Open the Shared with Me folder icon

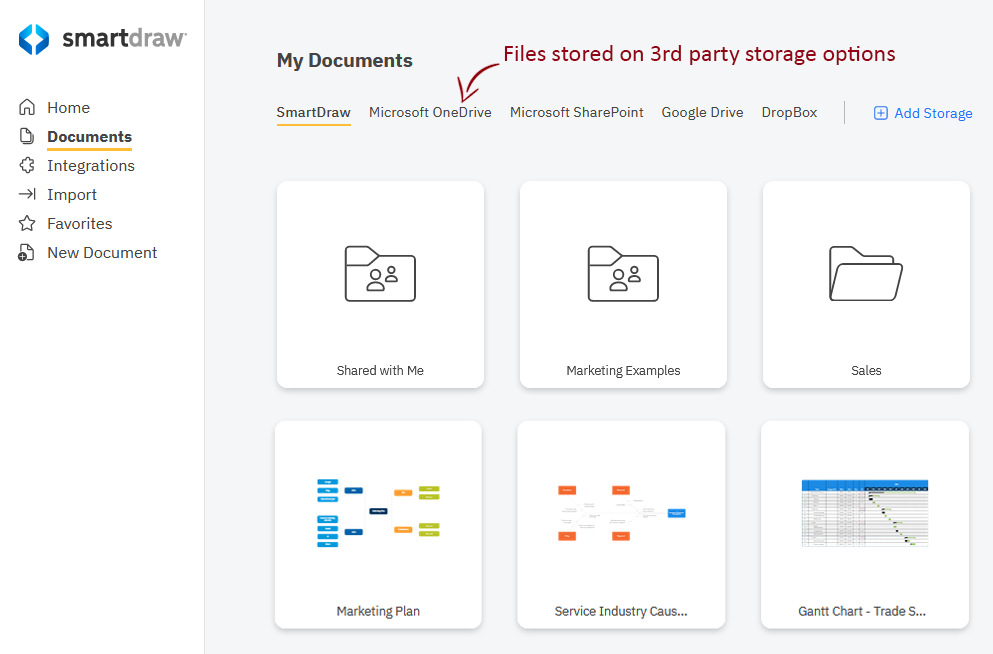pos(380,273)
